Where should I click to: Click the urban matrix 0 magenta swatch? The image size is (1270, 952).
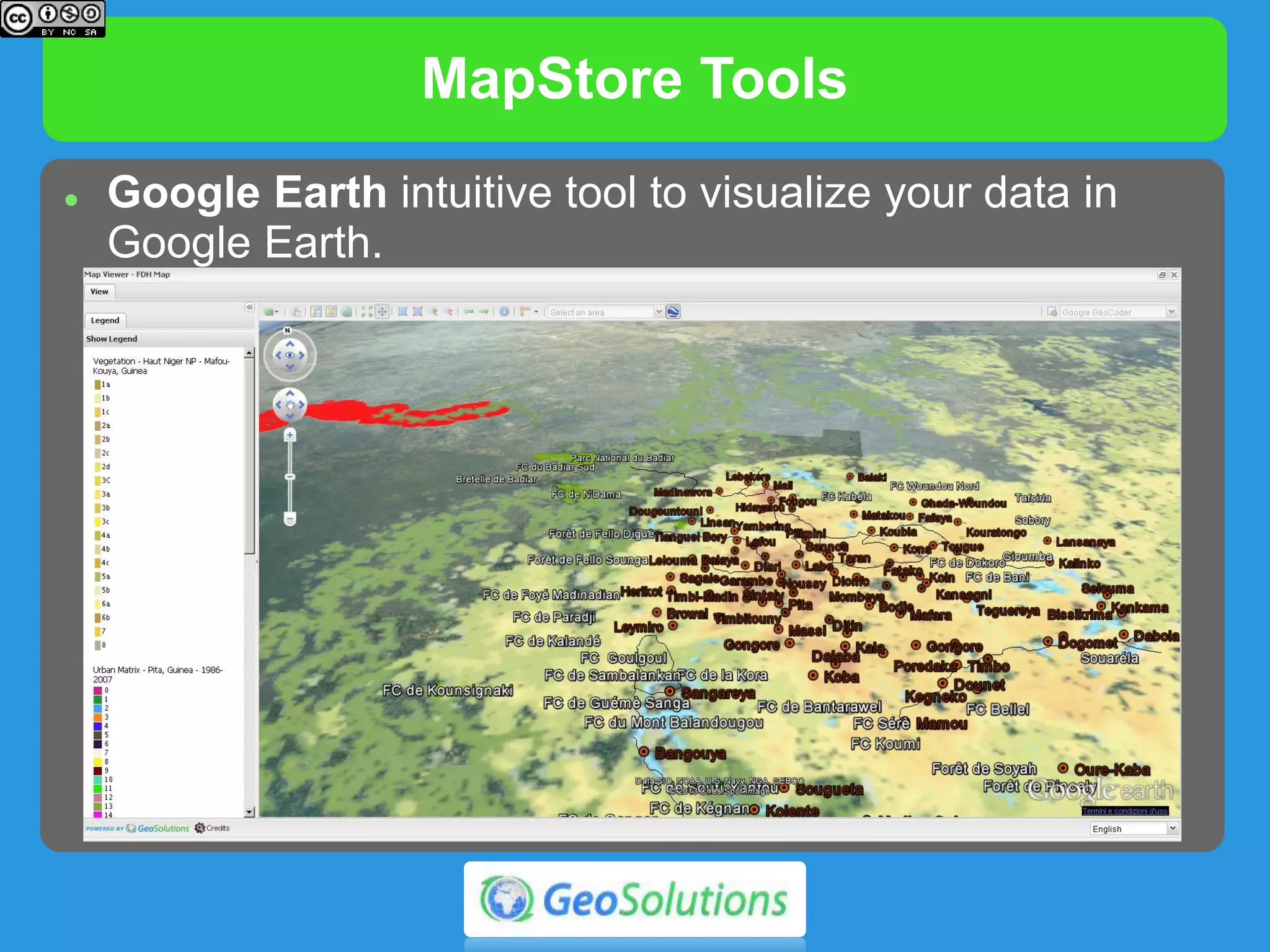tap(97, 690)
